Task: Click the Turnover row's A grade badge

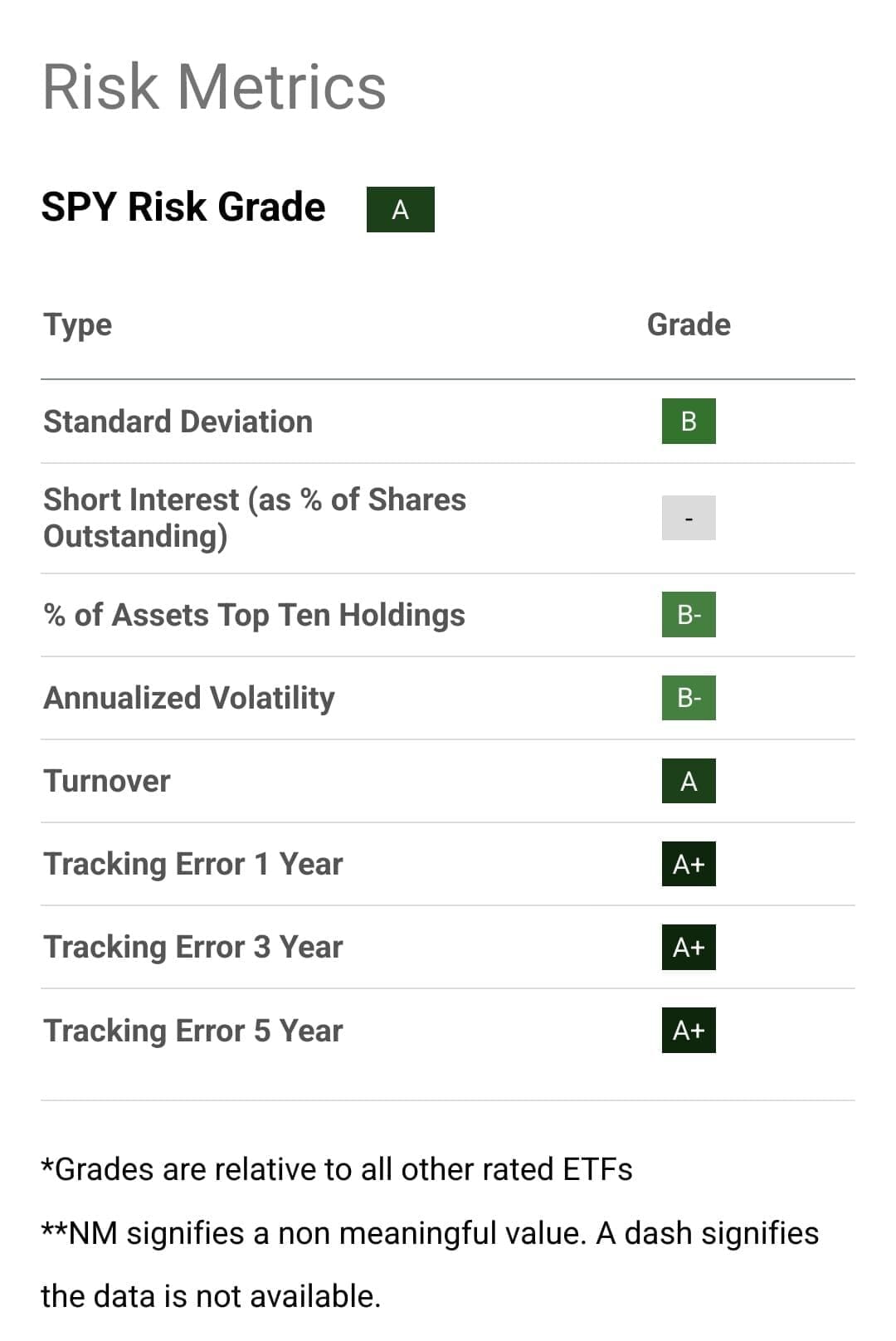Action: (689, 781)
